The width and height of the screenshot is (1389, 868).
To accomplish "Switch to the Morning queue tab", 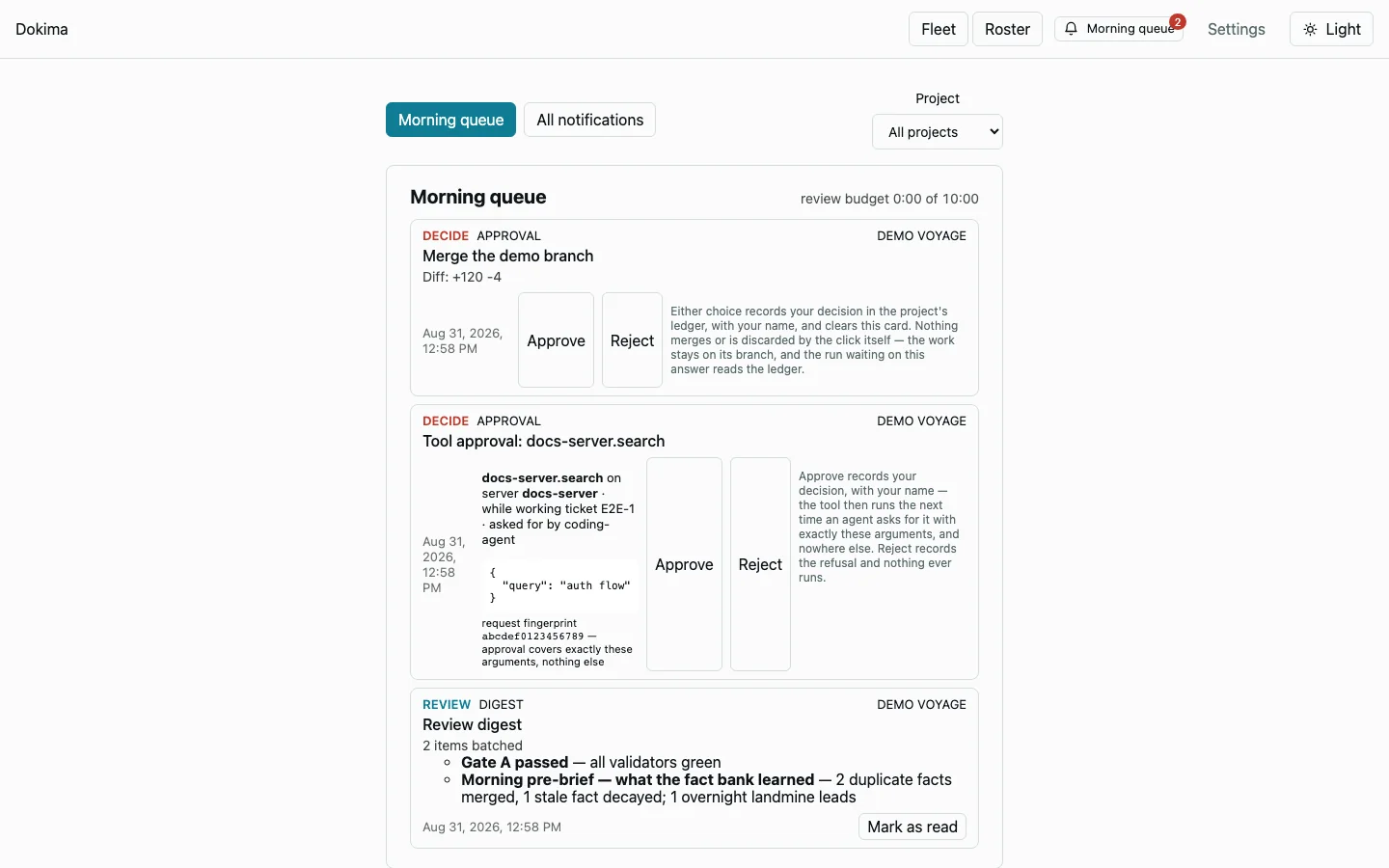I will [x=450, y=120].
